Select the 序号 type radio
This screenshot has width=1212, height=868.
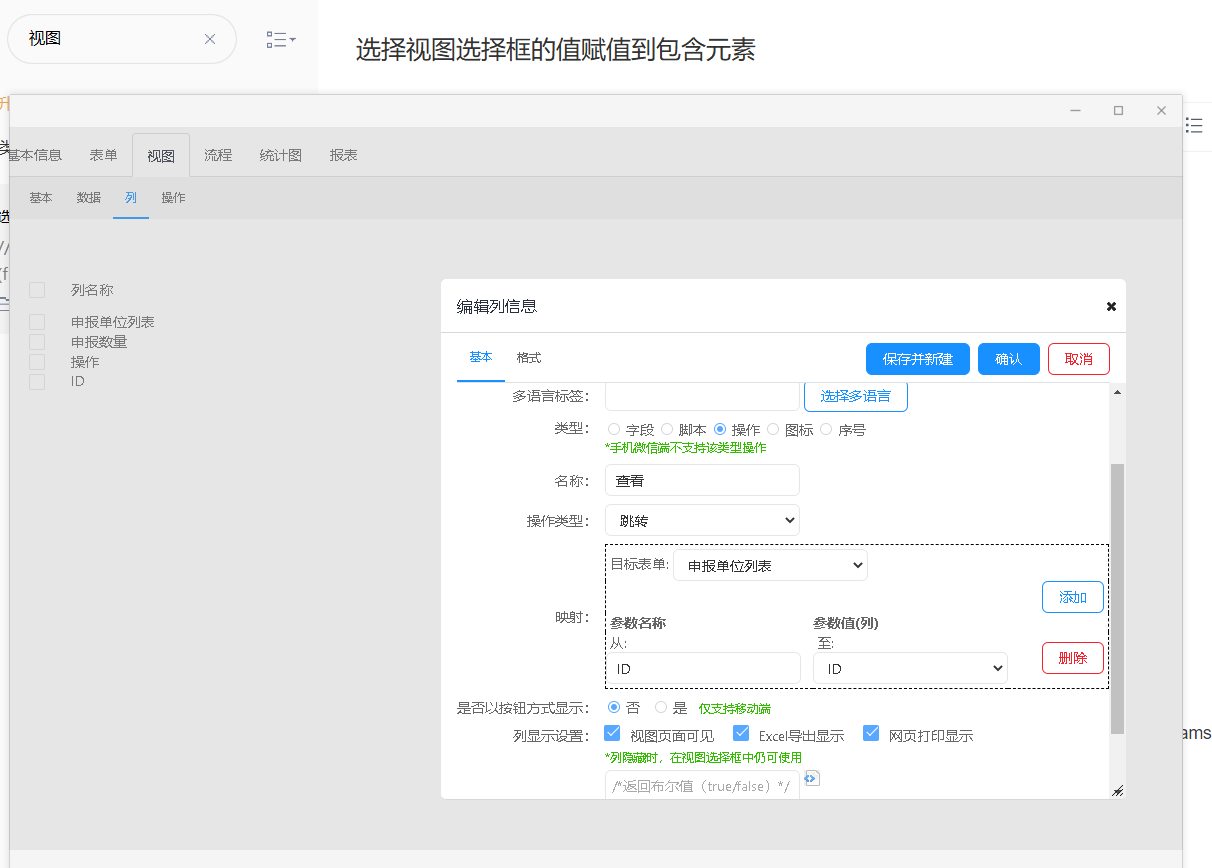click(x=826, y=429)
